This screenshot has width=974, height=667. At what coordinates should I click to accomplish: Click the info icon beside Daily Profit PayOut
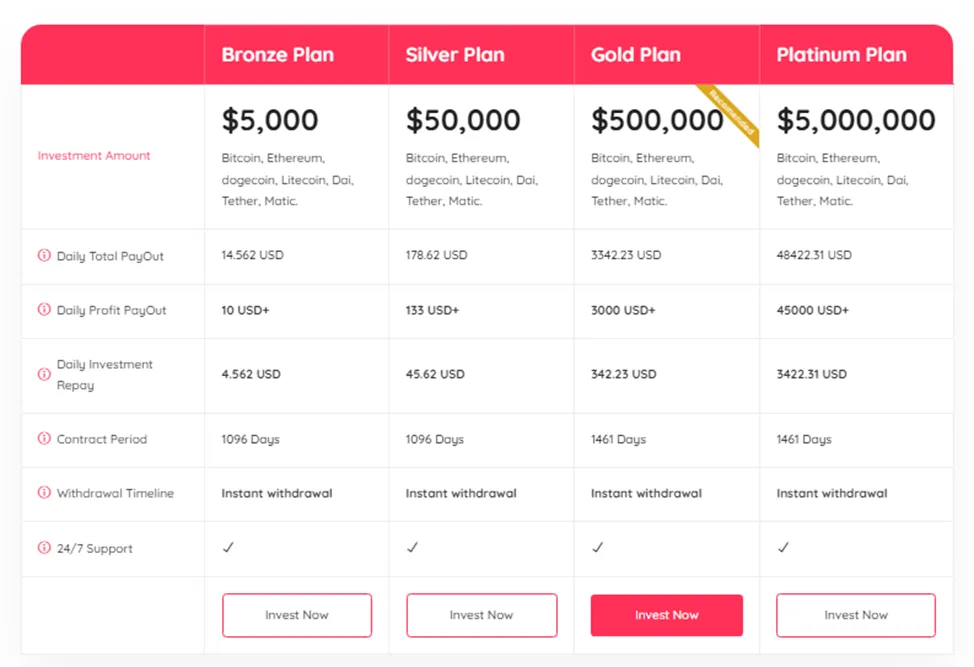pos(44,309)
